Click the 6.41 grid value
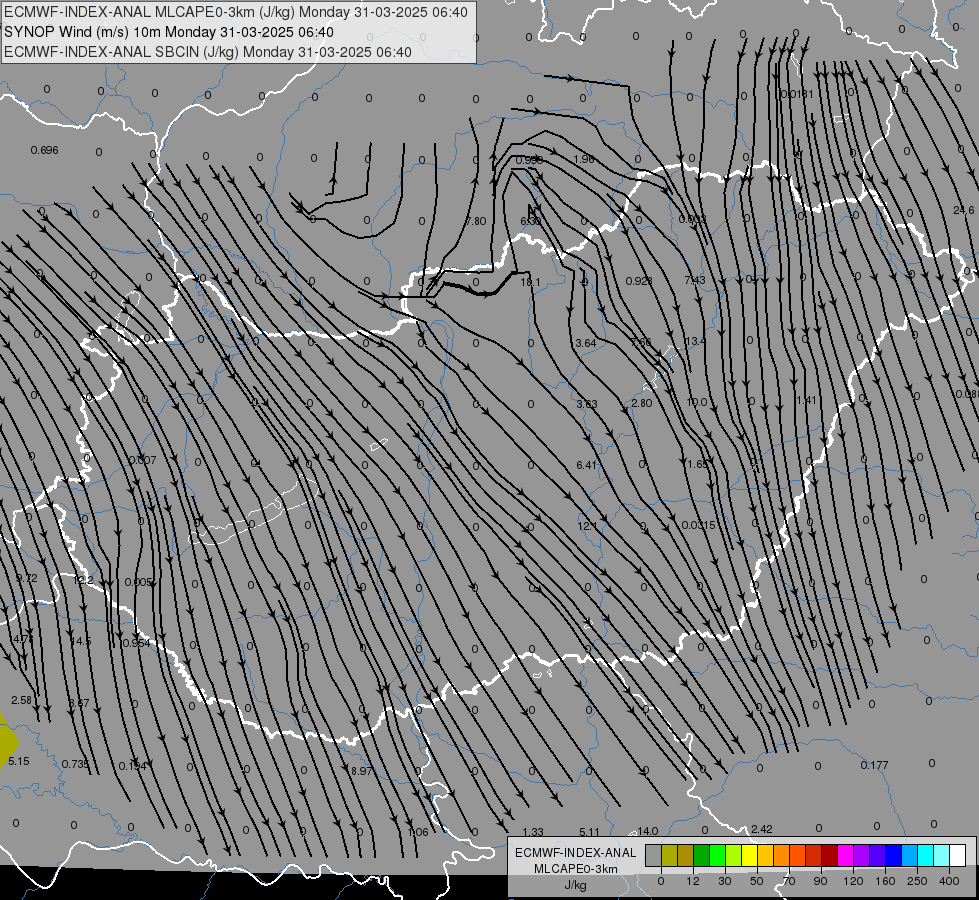The height and width of the screenshot is (900, 979). [x=586, y=465]
